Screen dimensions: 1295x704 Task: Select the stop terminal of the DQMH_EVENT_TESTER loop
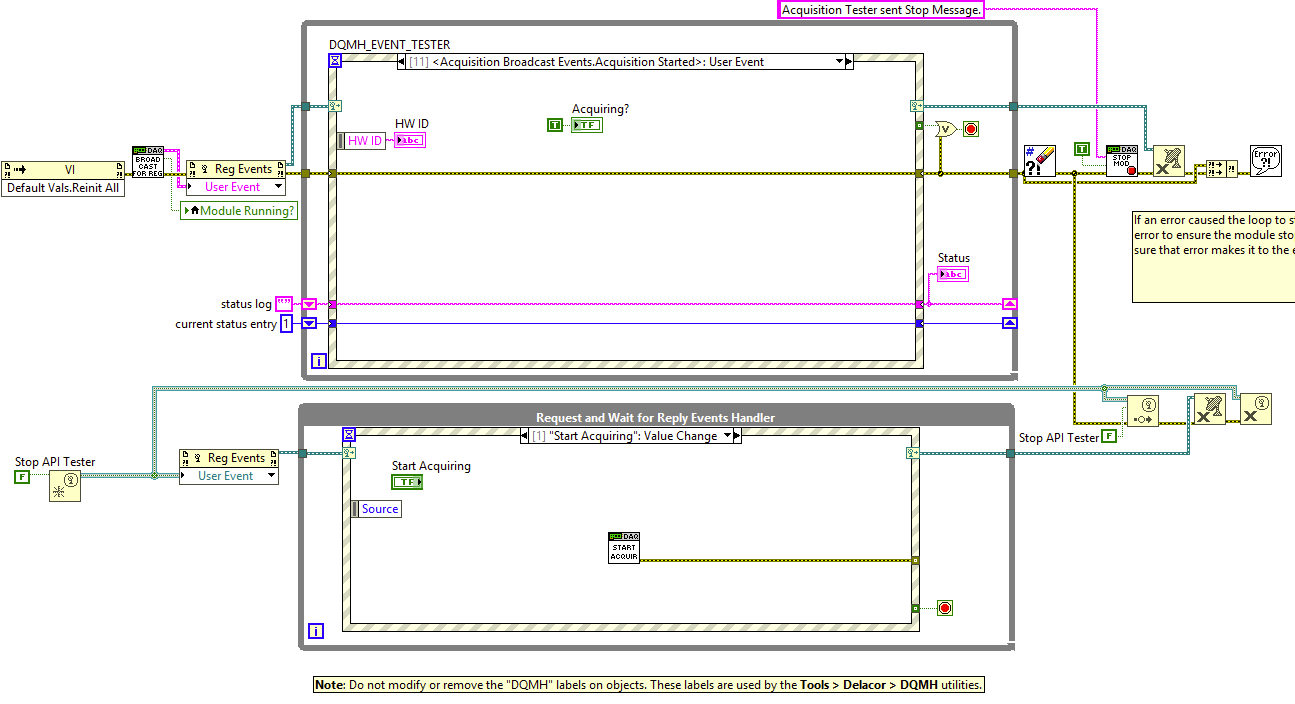(x=970, y=129)
